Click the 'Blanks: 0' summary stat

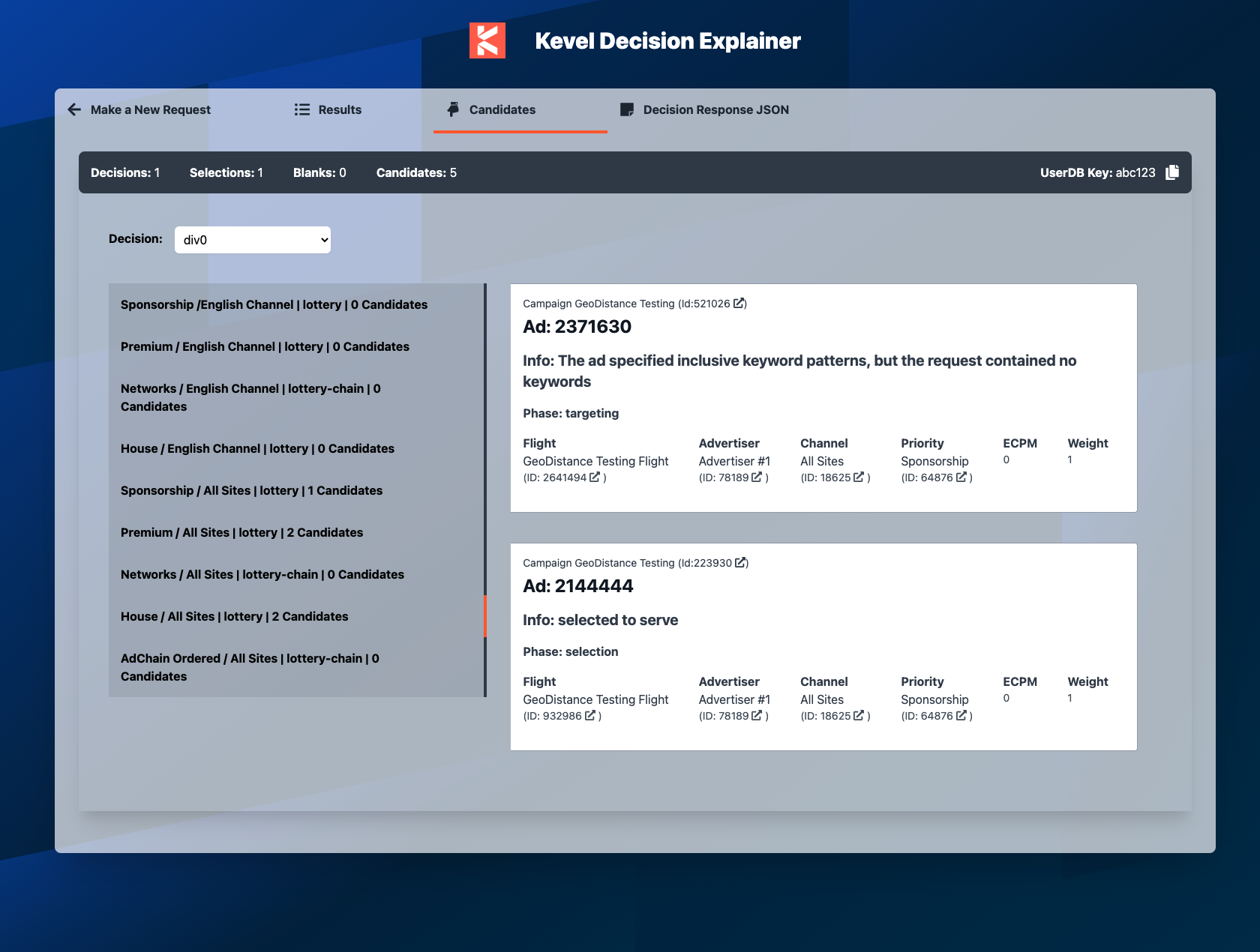tap(319, 172)
